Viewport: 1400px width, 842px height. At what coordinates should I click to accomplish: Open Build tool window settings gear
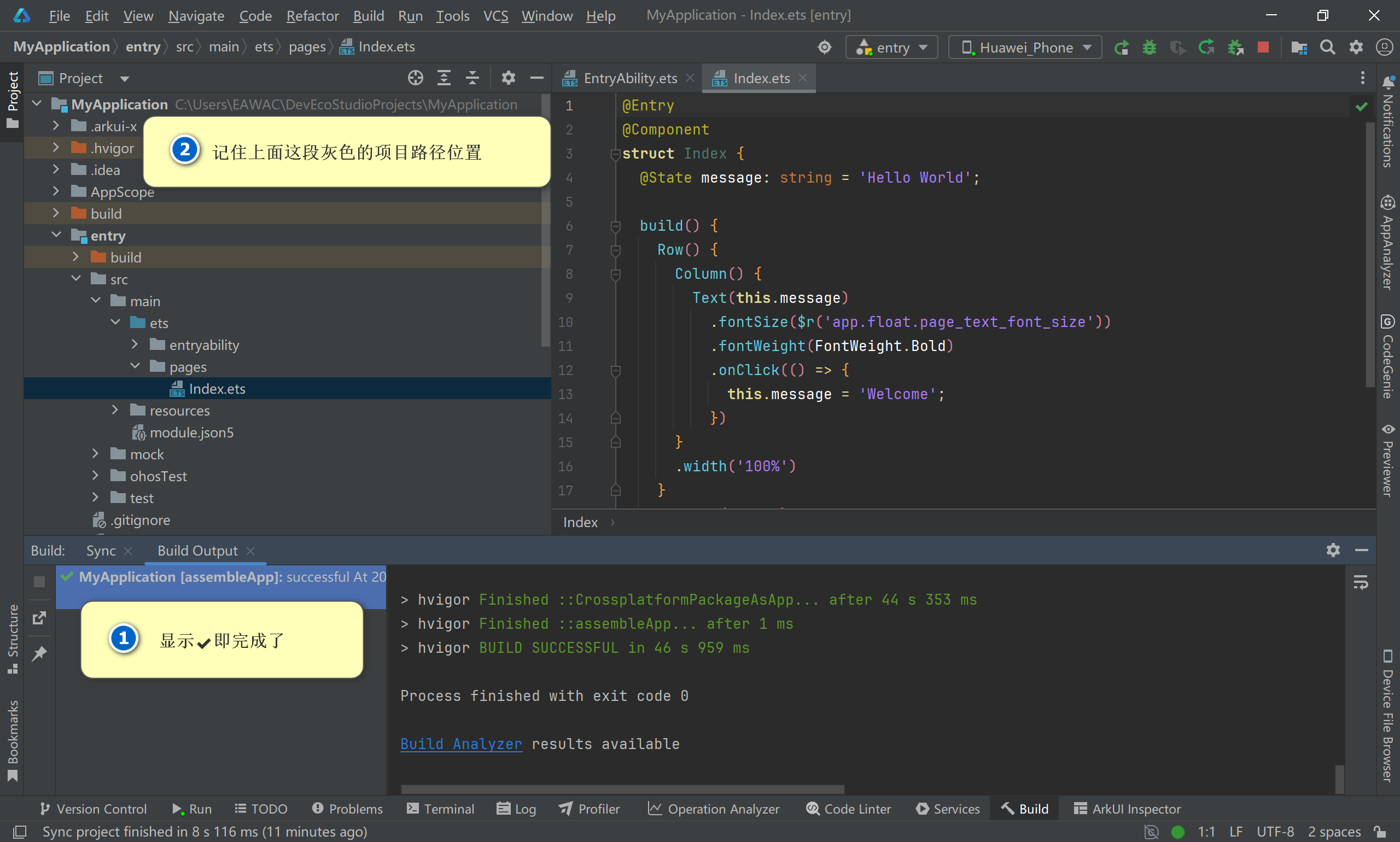[x=1333, y=550]
